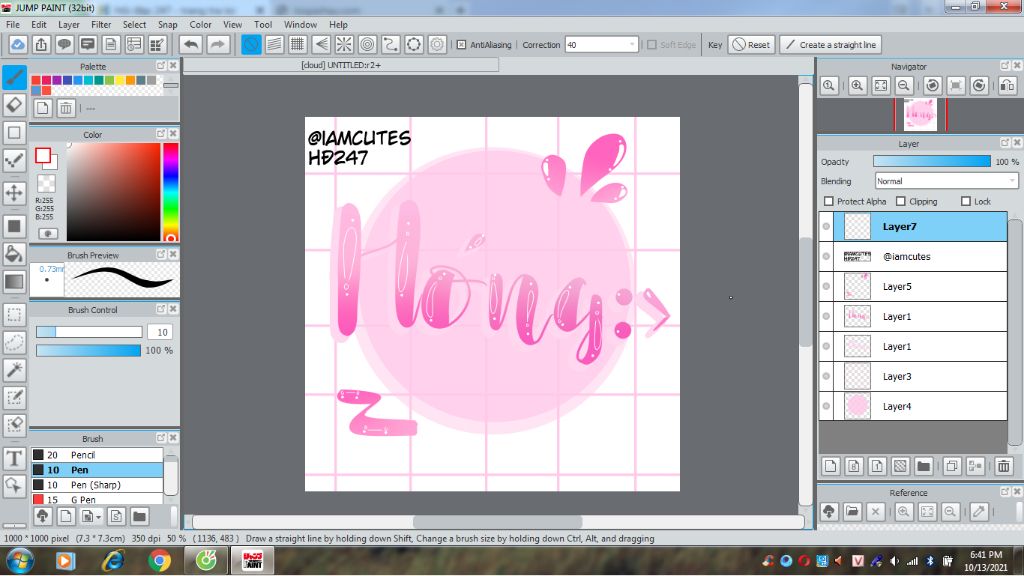Screen dimensions: 1024x576
Task: Select the Lasso selection tool
Action: [x=14, y=342]
